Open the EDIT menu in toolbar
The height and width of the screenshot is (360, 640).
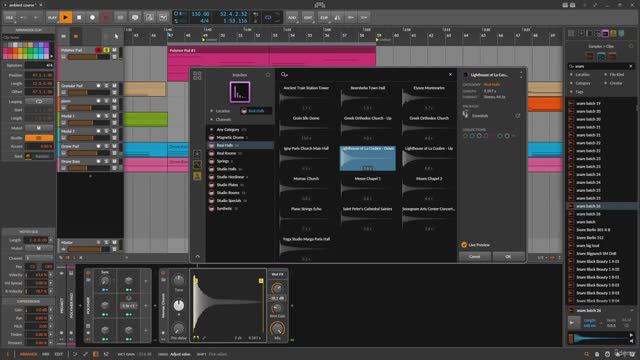pyautogui.click(x=308, y=18)
